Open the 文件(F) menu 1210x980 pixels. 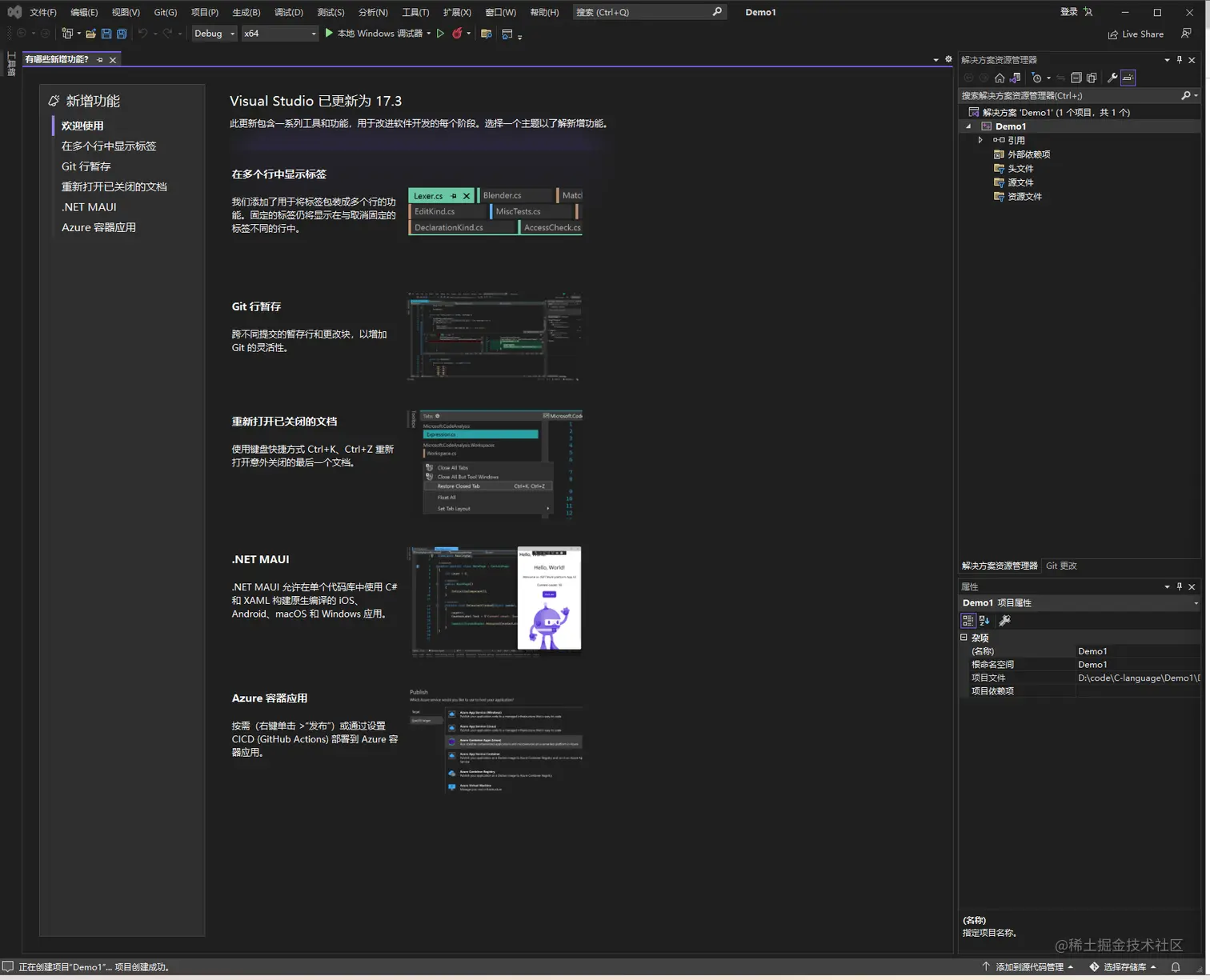click(x=43, y=12)
